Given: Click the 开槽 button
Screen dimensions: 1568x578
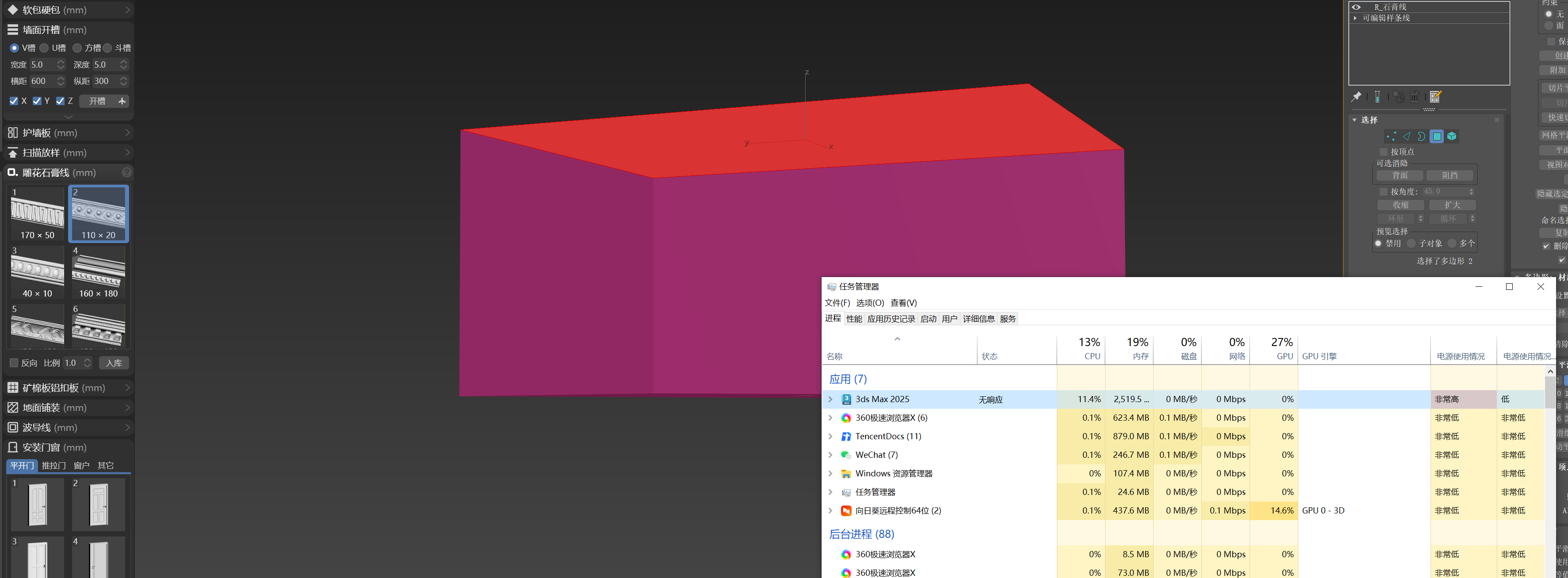Looking at the screenshot, I should point(104,101).
